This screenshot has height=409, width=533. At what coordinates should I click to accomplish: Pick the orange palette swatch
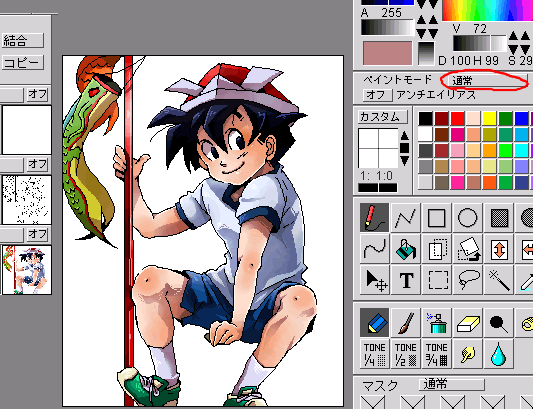coord(489,151)
